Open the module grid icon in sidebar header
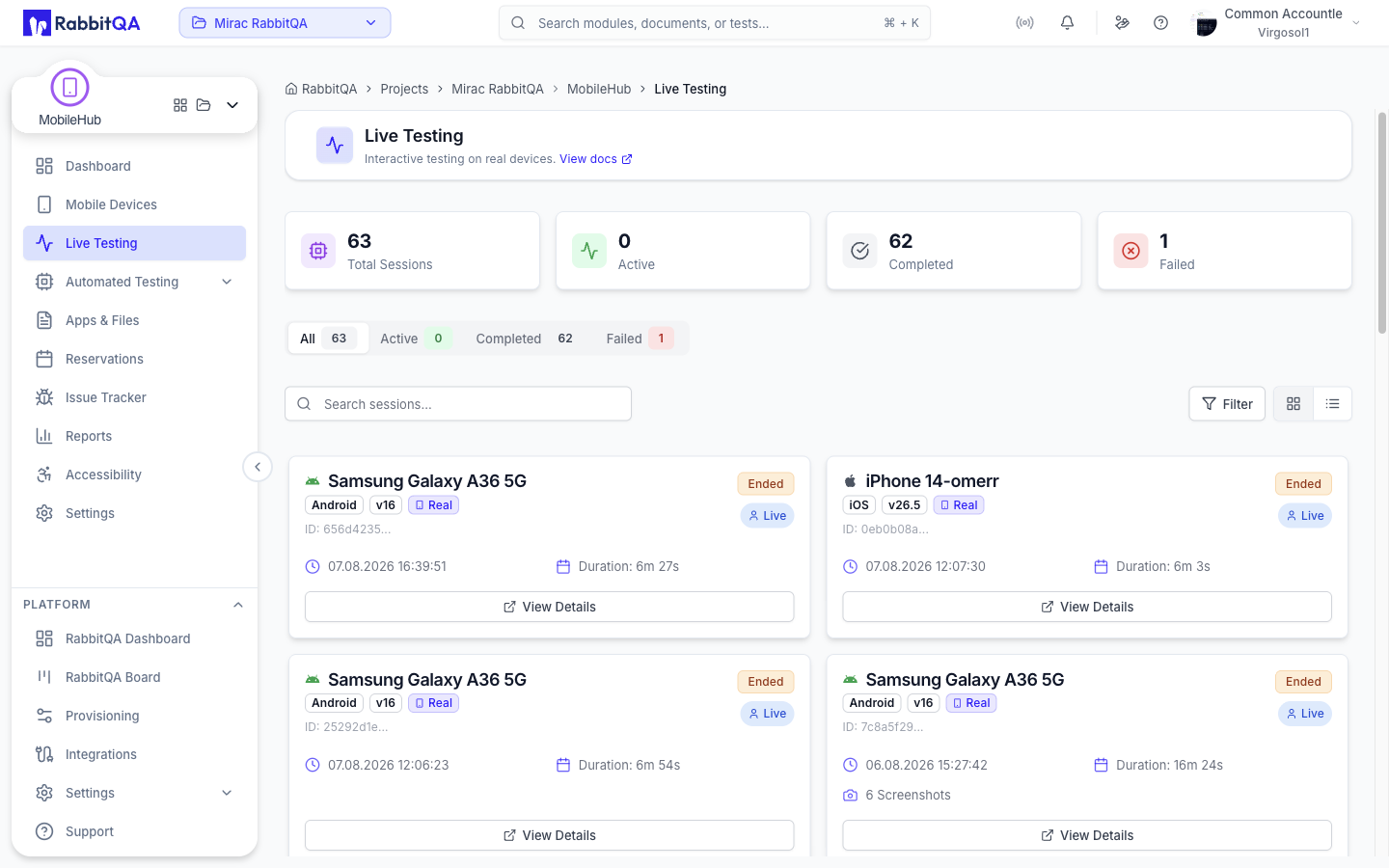 pyautogui.click(x=180, y=105)
